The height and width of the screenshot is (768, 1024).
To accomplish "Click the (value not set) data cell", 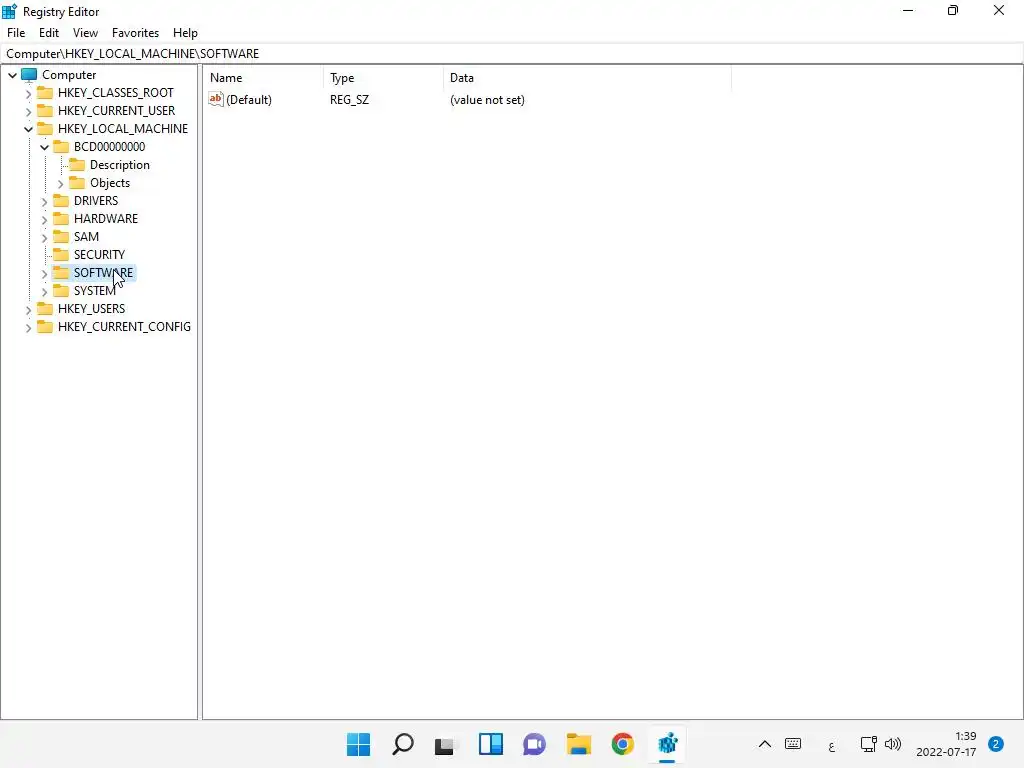I will (x=487, y=100).
